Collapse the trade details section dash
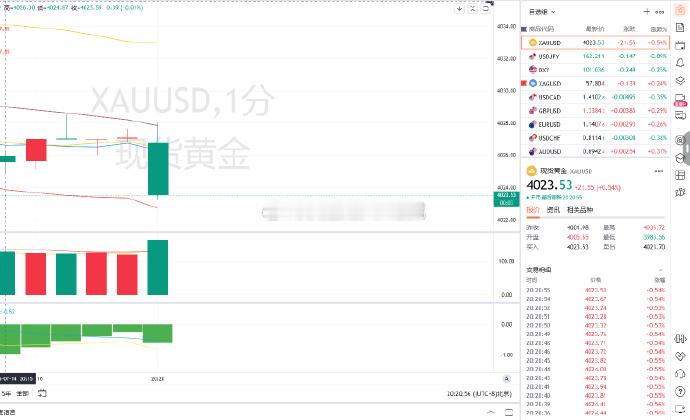Image resolution: width=690 pixels, height=420 pixels. pyautogui.click(x=661, y=269)
